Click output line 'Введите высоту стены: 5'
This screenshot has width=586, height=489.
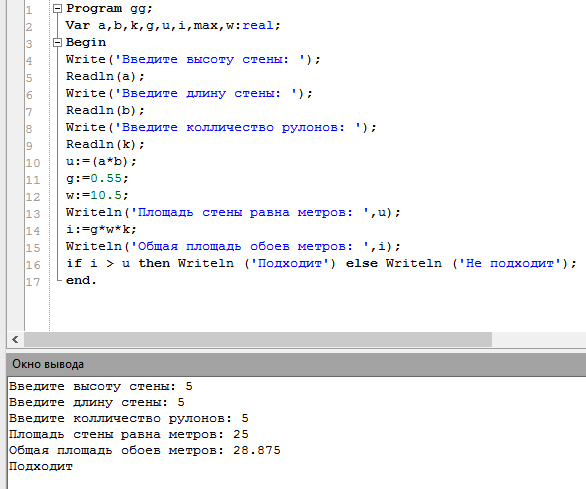tap(101, 386)
